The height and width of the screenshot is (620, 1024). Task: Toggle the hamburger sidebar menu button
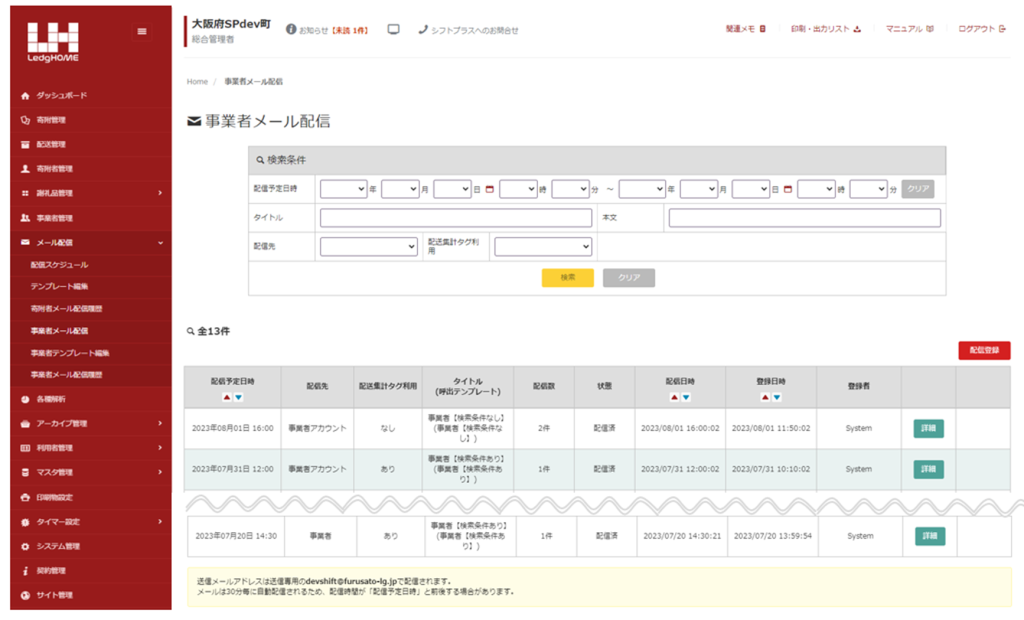pyautogui.click(x=141, y=31)
